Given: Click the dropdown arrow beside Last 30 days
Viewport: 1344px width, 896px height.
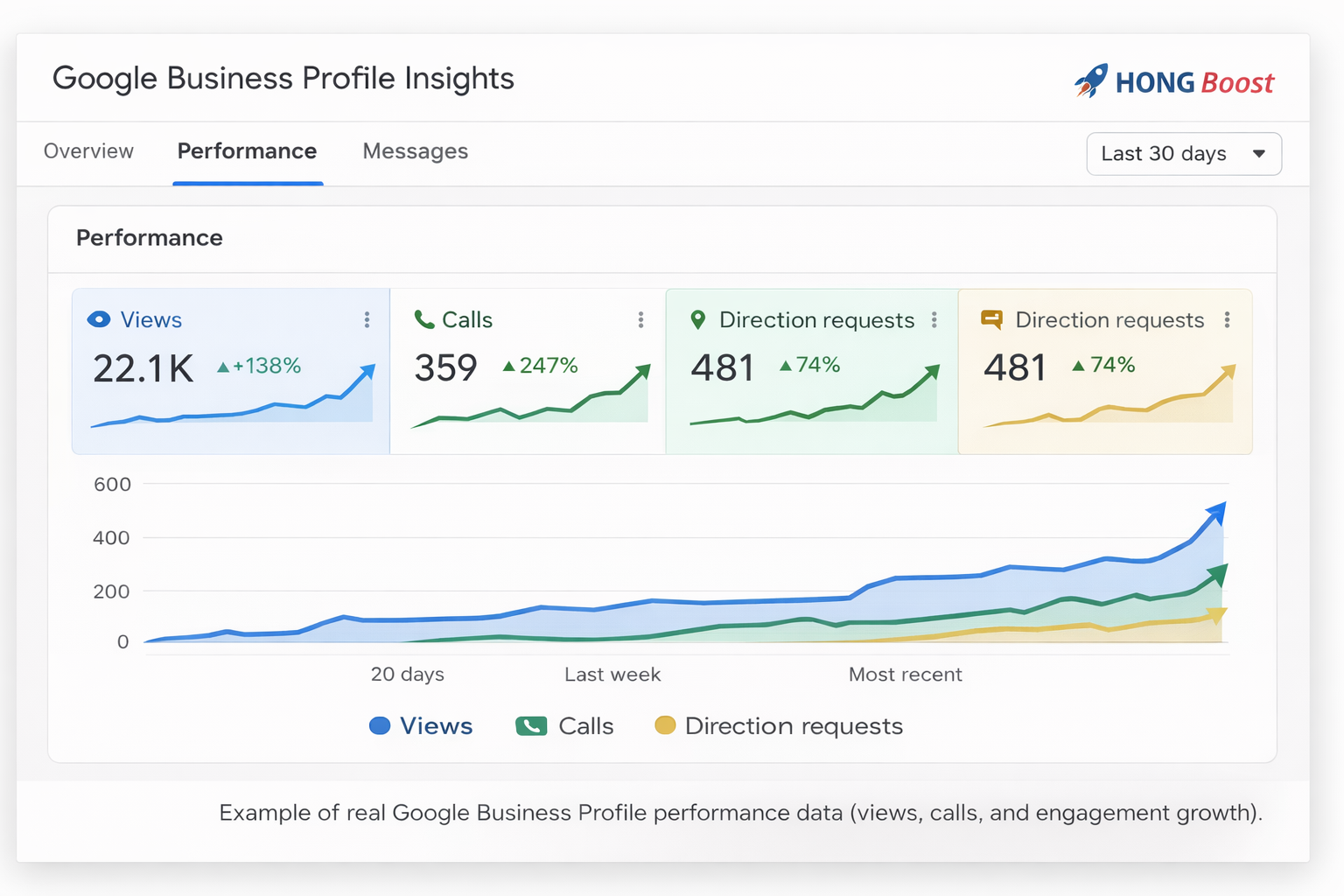Looking at the screenshot, I should 1258,154.
